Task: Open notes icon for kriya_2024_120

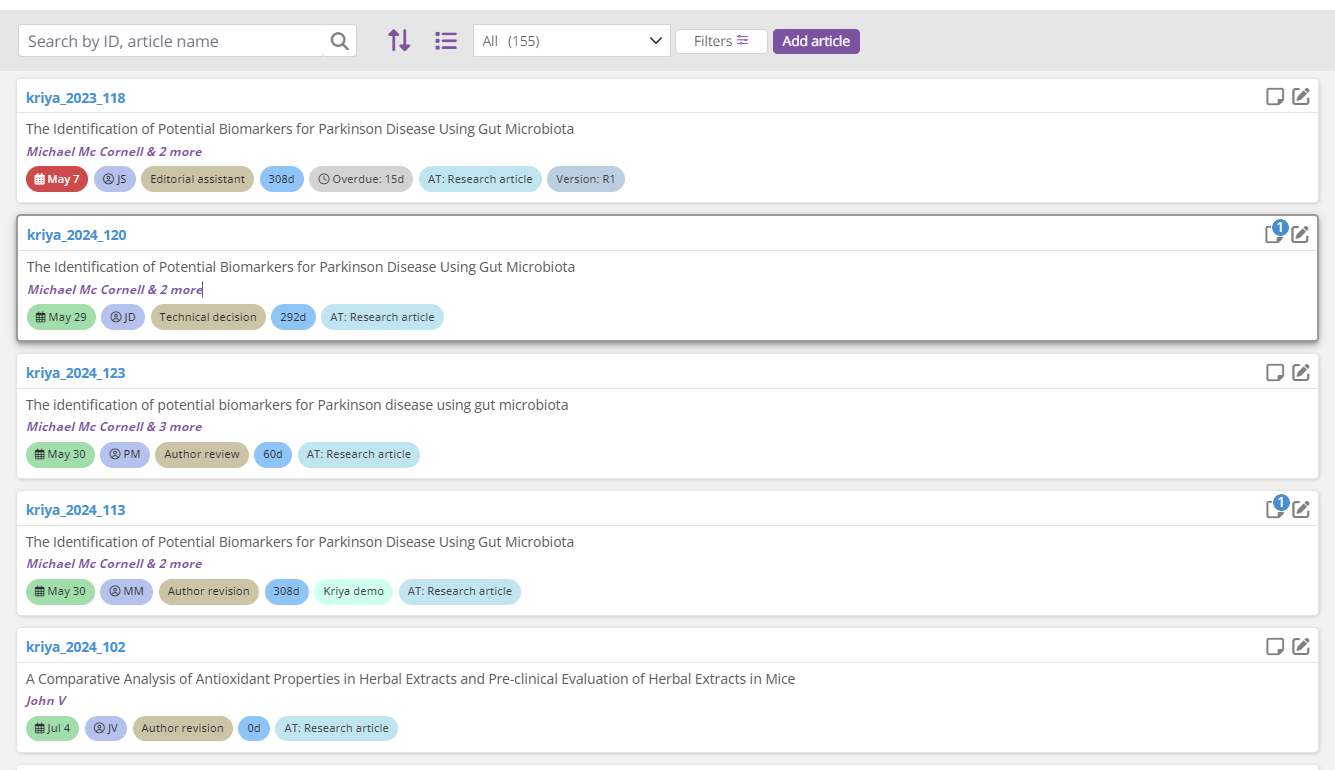Action: [1275, 235]
